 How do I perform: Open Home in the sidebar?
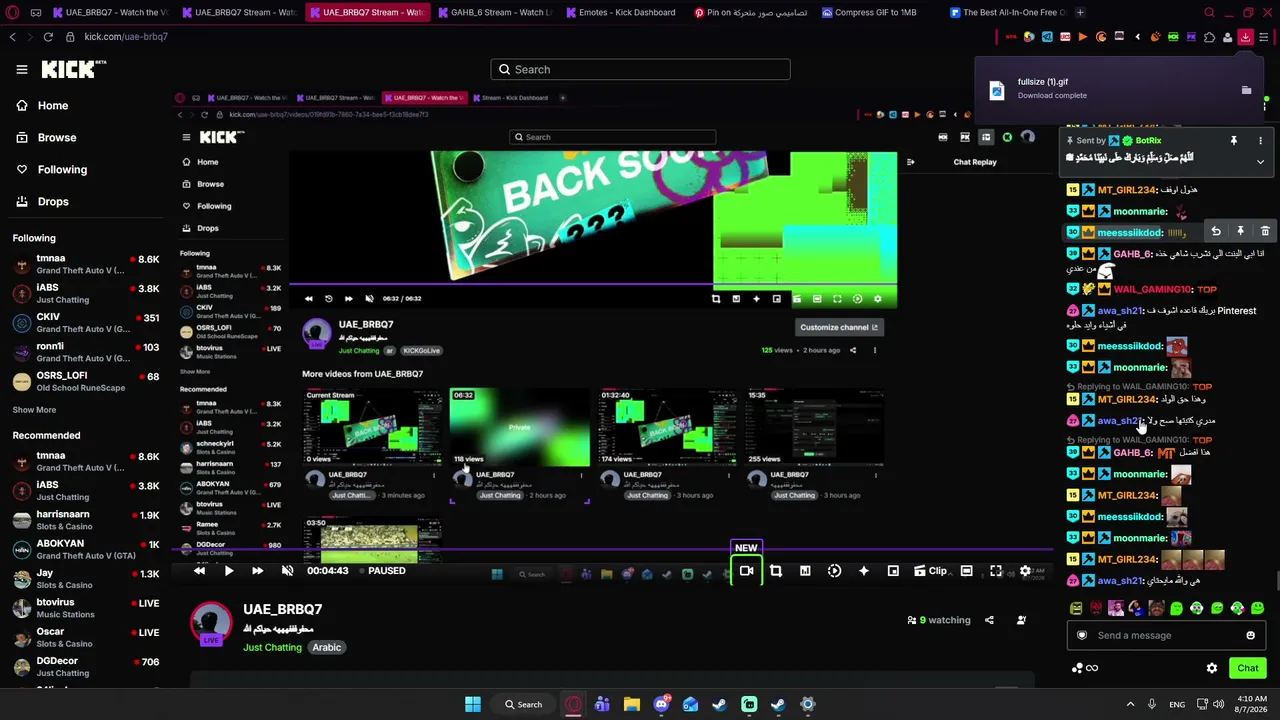[x=53, y=105]
